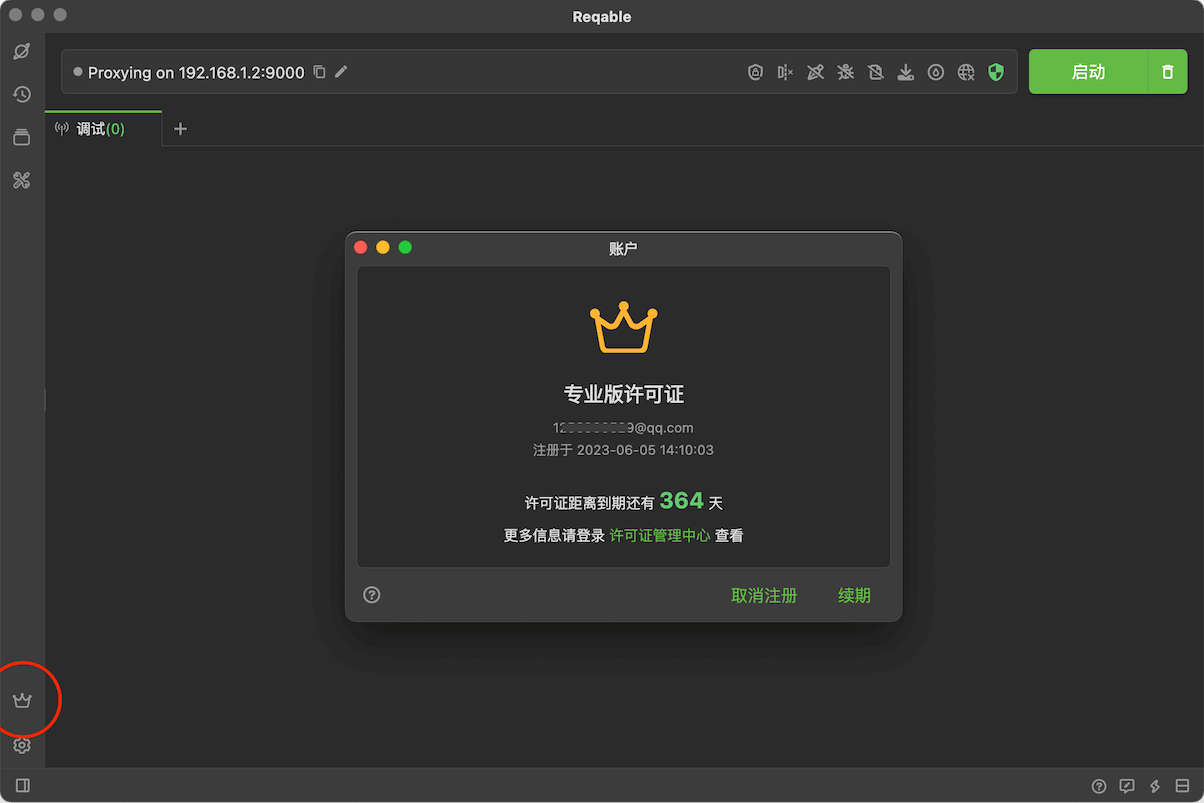Click the 专业版许可证 heading
Image resolution: width=1204 pixels, height=803 pixels.
pos(624,394)
